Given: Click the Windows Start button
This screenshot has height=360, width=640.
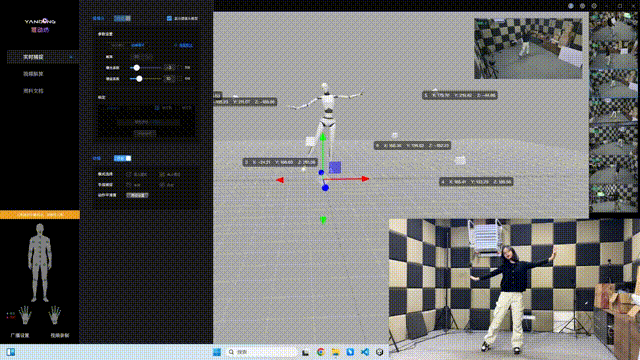Looking at the screenshot, I should tap(217, 352).
